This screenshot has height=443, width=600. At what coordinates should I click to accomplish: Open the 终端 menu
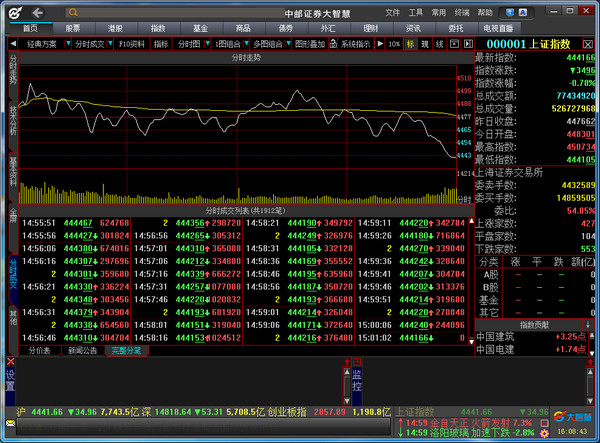coord(462,13)
